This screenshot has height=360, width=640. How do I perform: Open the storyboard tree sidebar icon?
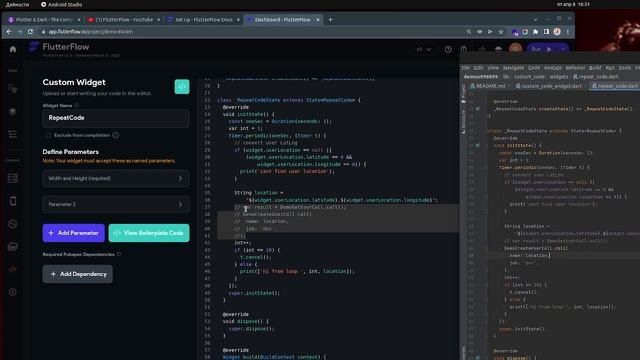(13, 134)
